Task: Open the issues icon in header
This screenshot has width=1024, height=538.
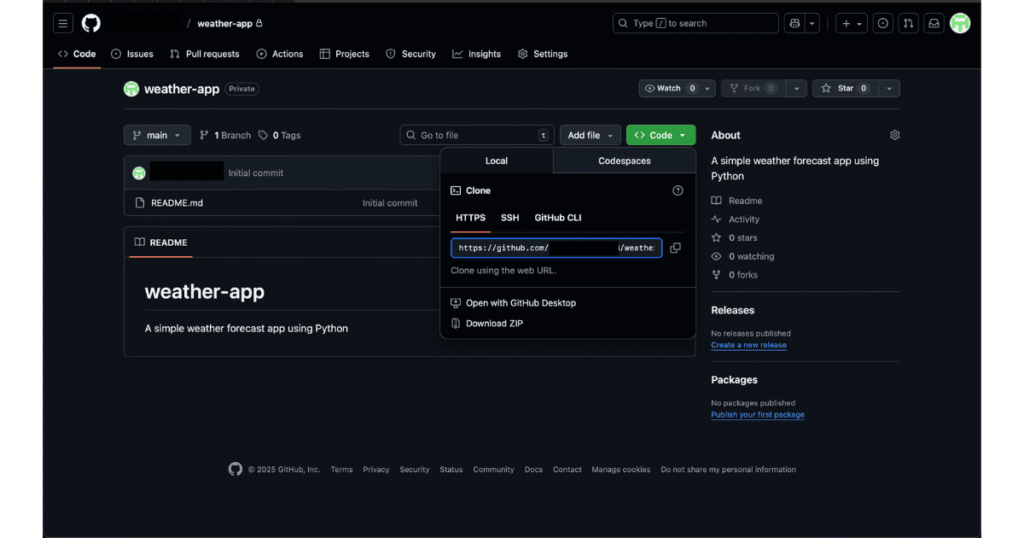Action: point(883,23)
